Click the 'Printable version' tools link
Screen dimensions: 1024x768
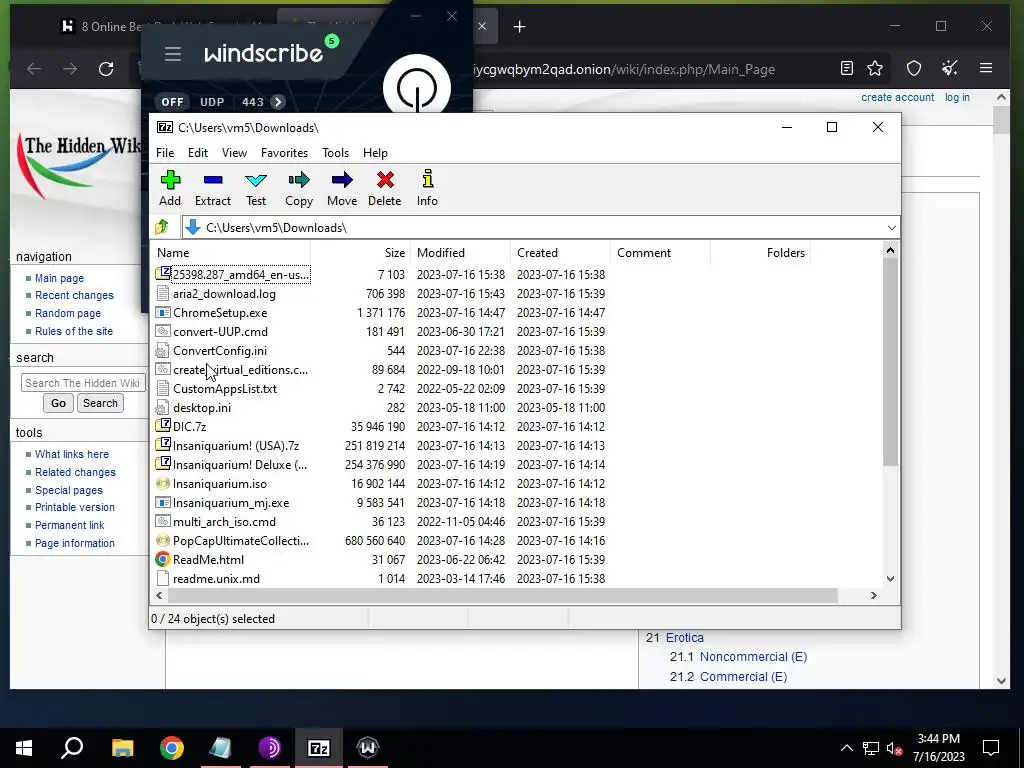pyautogui.click(x=74, y=507)
